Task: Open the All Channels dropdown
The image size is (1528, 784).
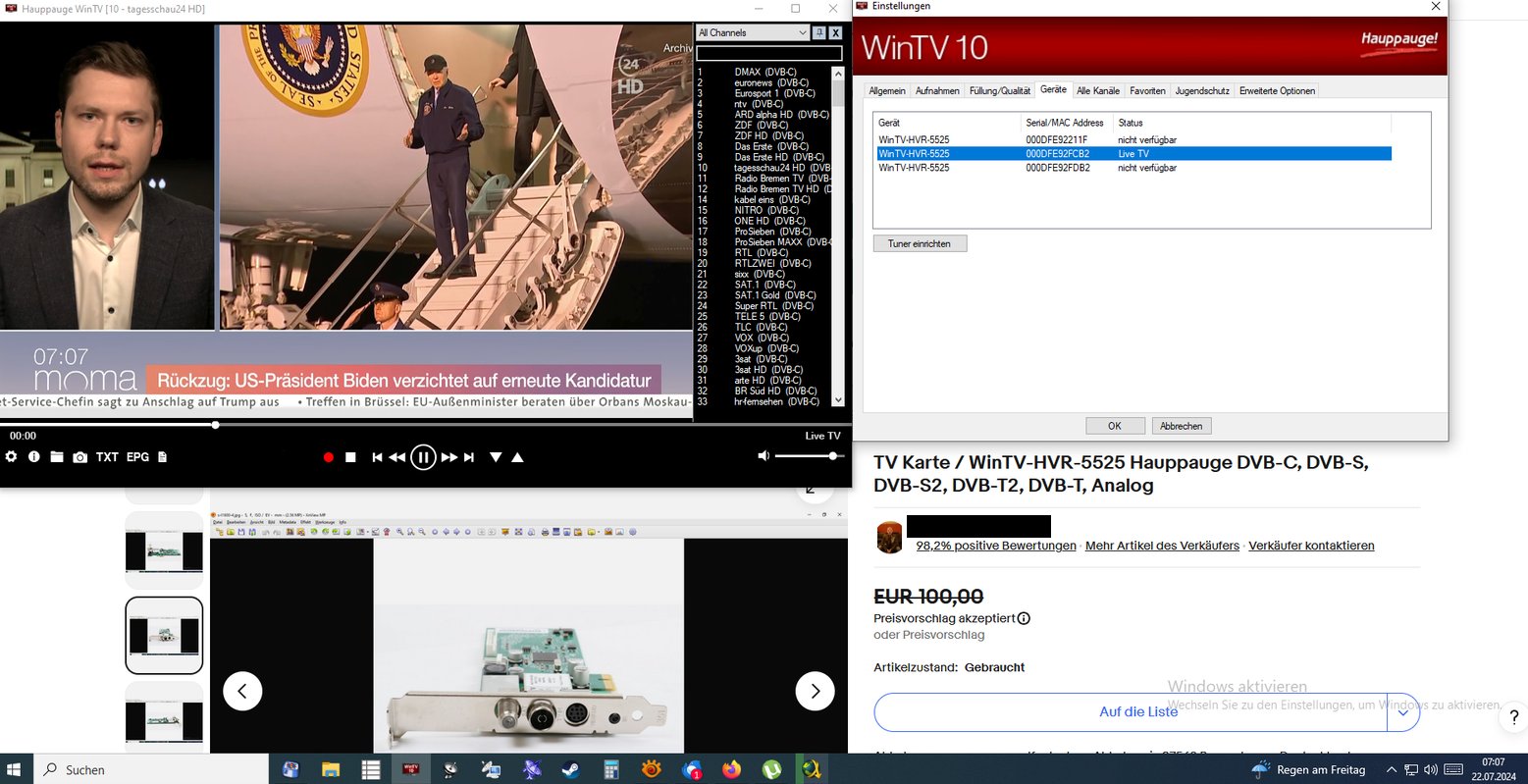Action: (x=753, y=32)
